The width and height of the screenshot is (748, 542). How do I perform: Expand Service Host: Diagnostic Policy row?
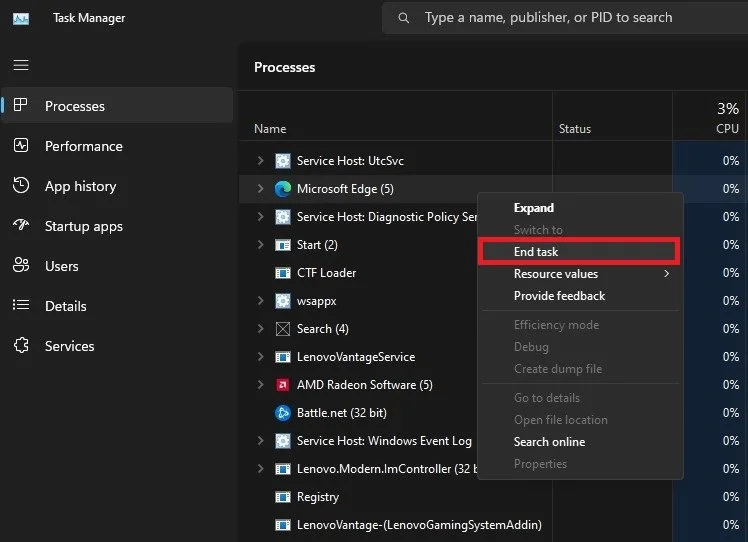pos(260,216)
